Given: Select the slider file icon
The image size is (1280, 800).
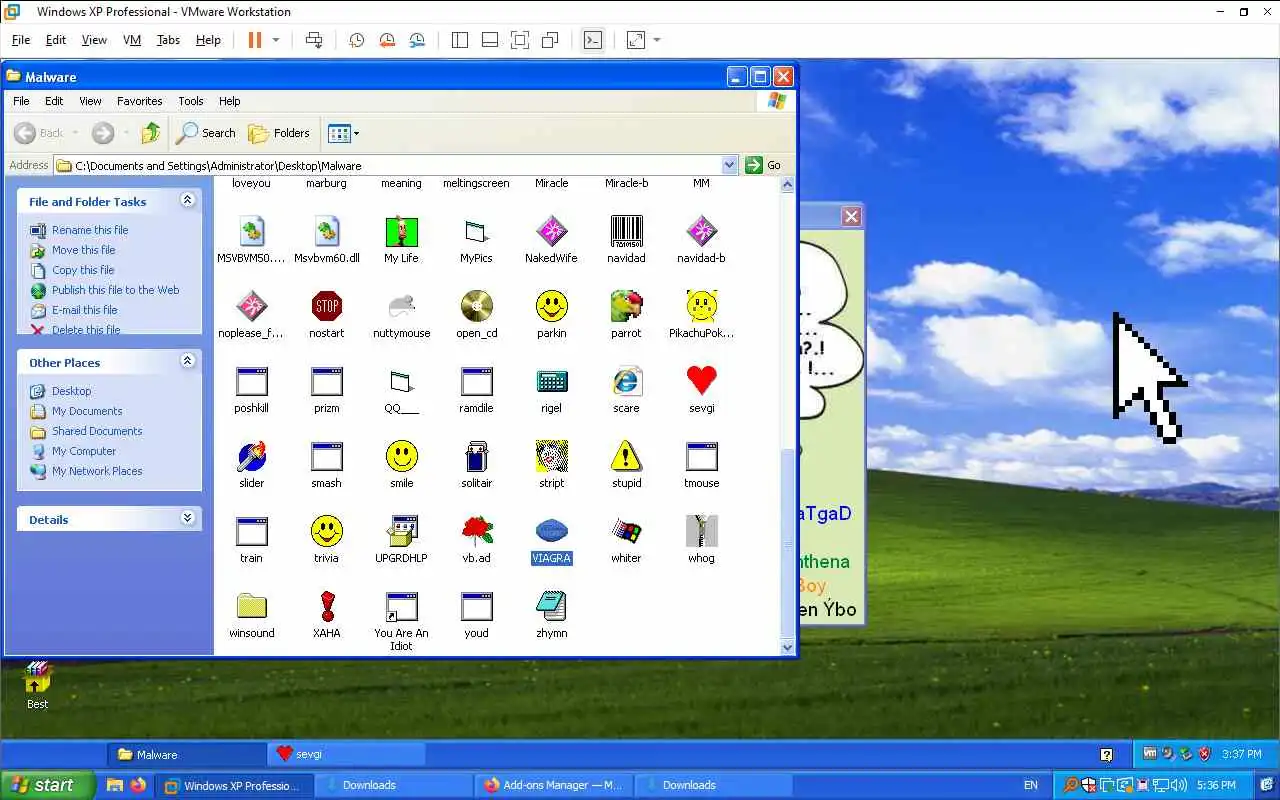Looking at the screenshot, I should pyautogui.click(x=251, y=456).
